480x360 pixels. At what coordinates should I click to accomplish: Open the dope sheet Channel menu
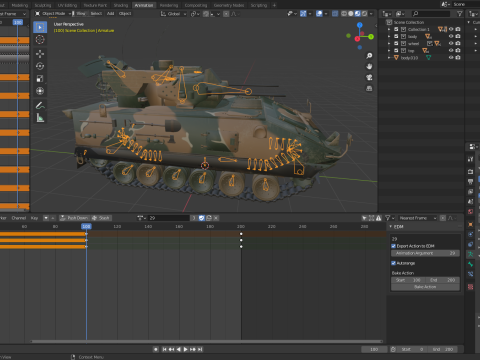[19, 218]
